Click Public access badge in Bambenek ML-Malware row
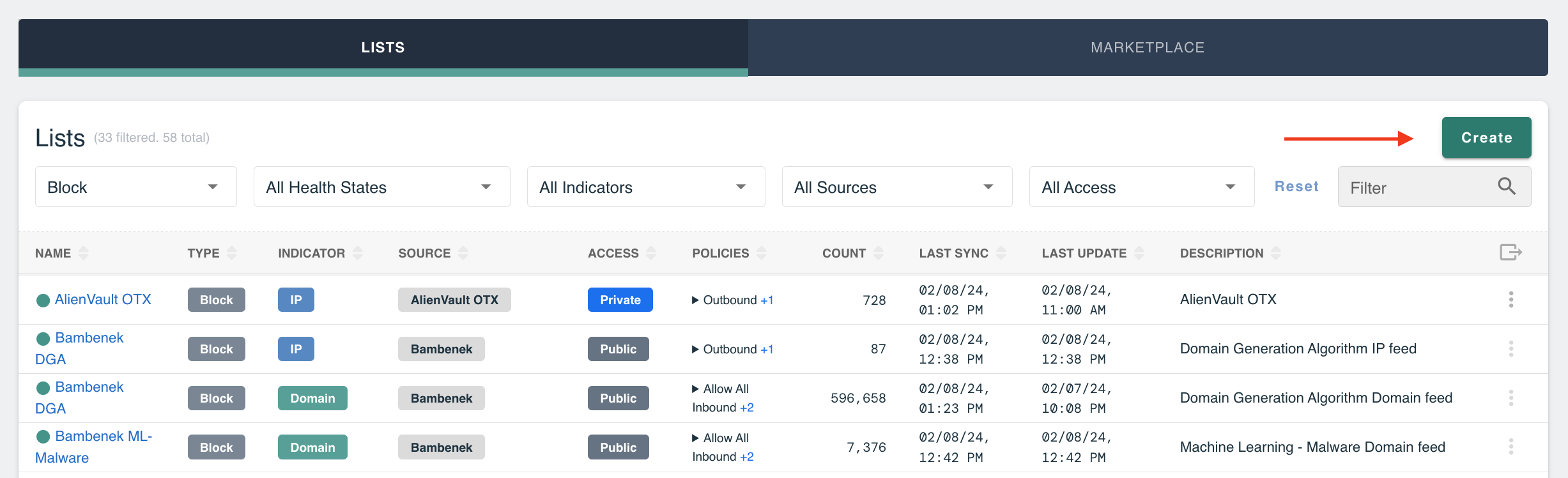Image resolution: width=1568 pixels, height=478 pixels. click(x=618, y=447)
